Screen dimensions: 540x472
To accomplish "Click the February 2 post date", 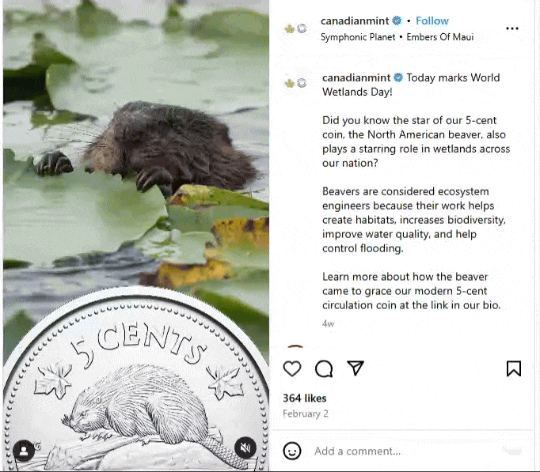I will tap(305, 413).
